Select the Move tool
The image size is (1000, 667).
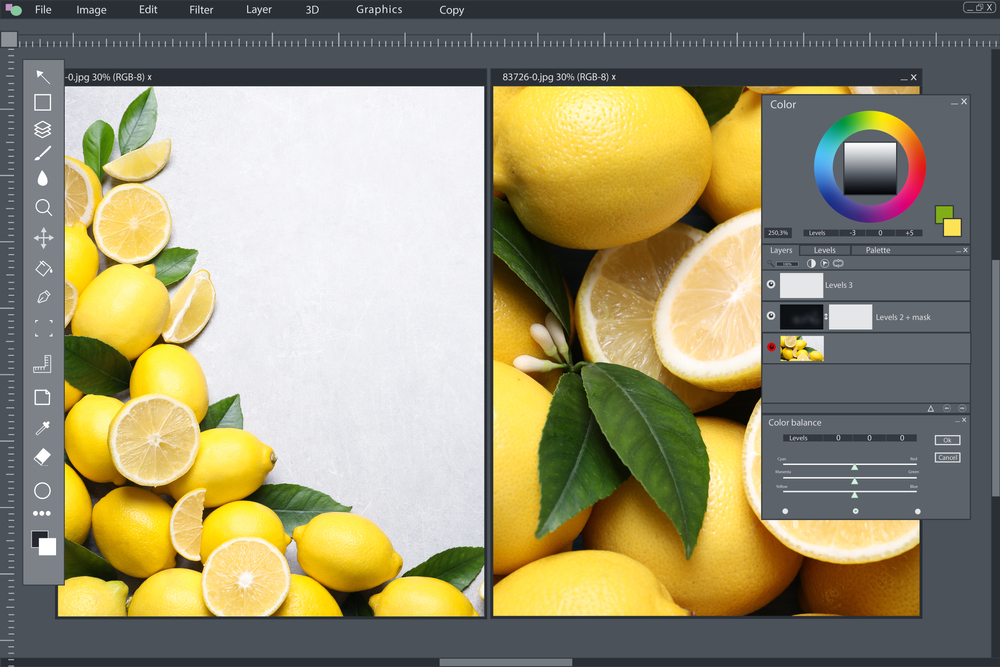[x=43, y=238]
